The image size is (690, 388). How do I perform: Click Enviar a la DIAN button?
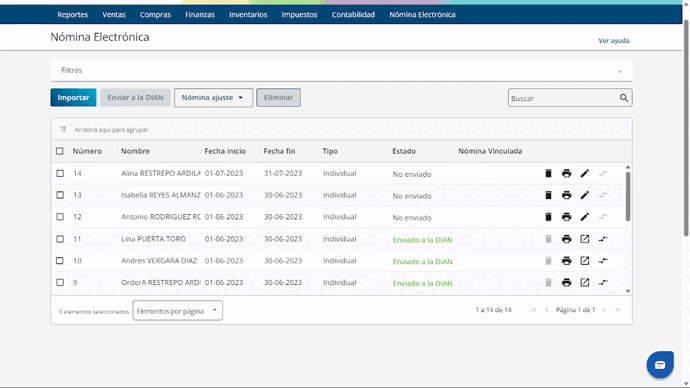click(x=135, y=98)
